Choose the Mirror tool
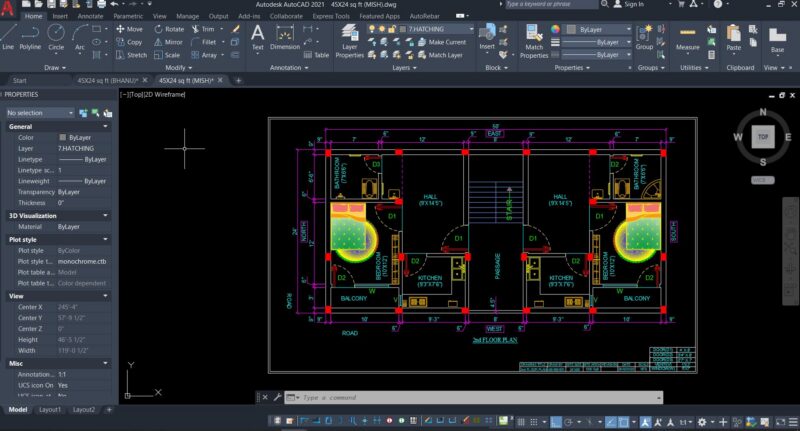The height and width of the screenshot is (431, 800). (x=168, y=42)
